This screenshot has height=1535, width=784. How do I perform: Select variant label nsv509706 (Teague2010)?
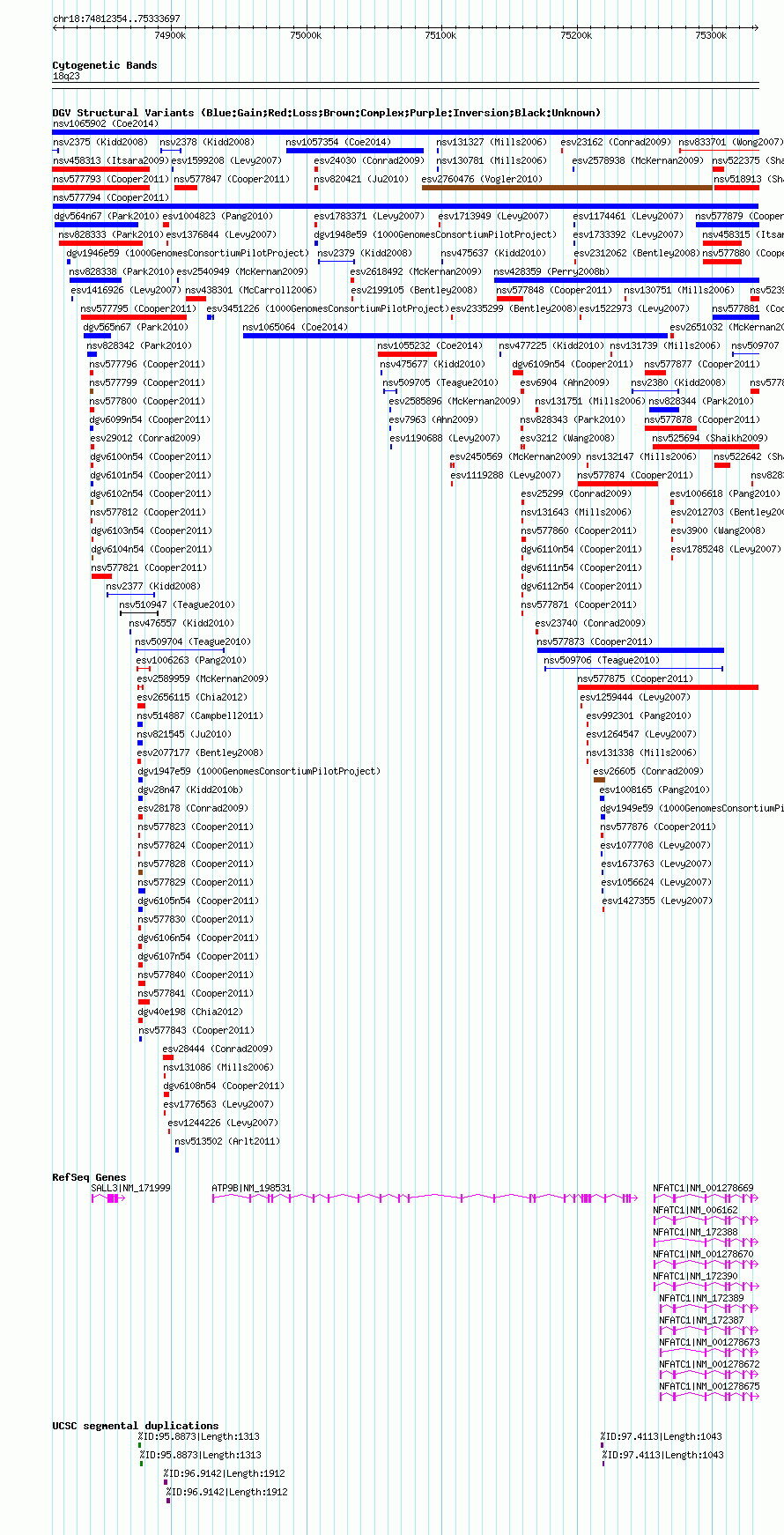tap(602, 660)
